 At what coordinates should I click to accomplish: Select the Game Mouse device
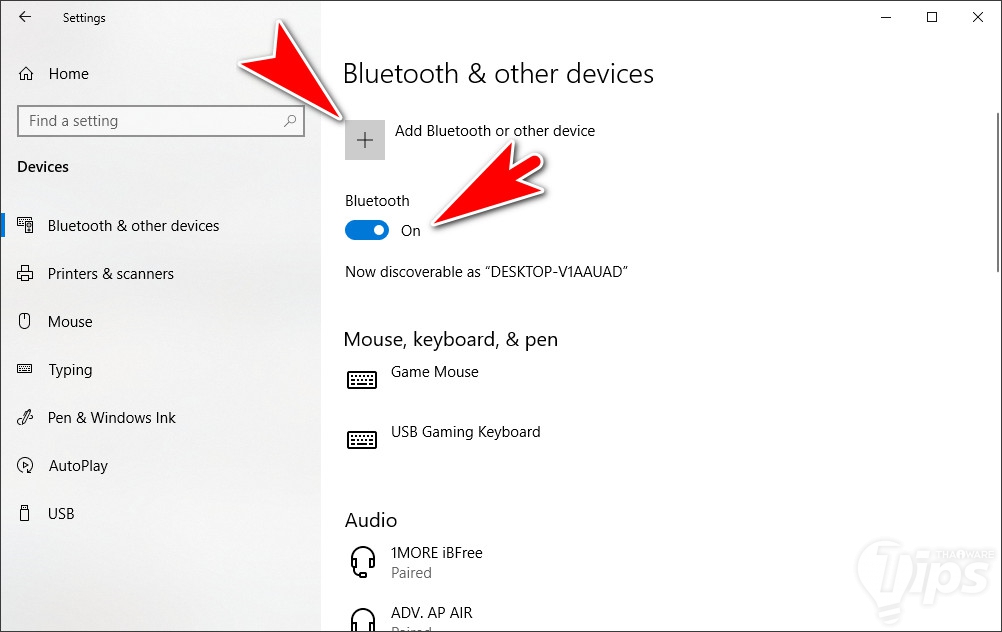tap(434, 372)
